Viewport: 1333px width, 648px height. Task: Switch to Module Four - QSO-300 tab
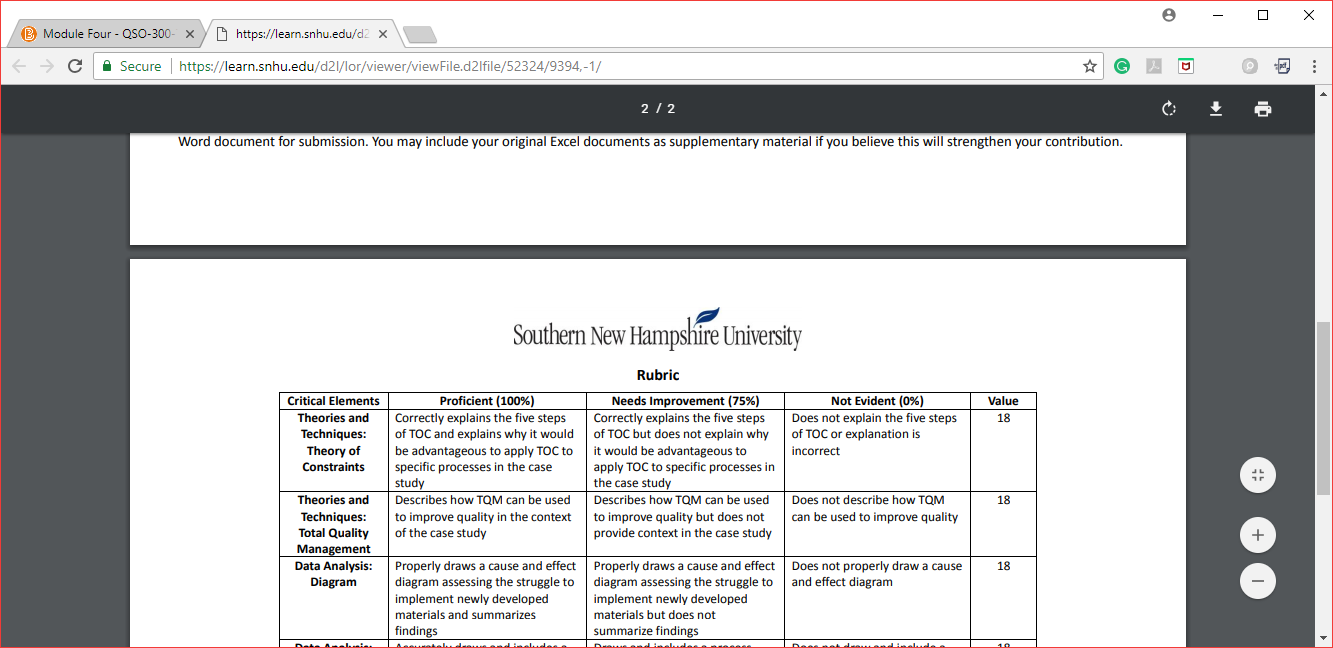(x=105, y=34)
